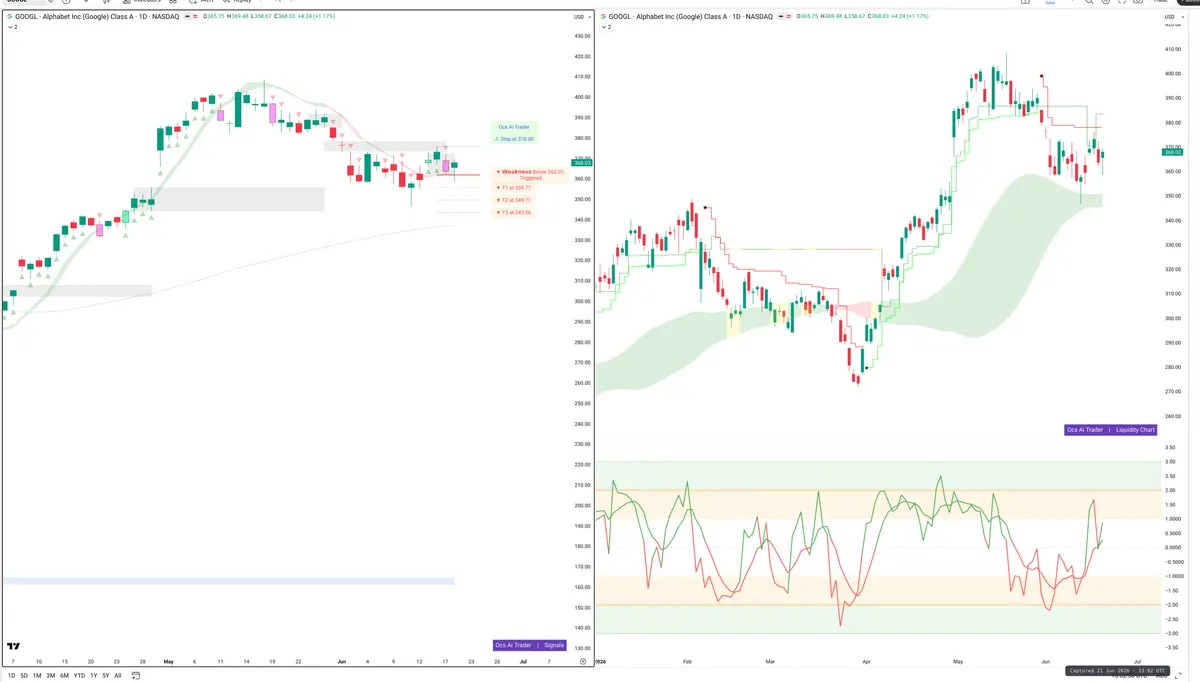Select the 1D time range button
Viewport: 1200px width, 682px height.
10,675
